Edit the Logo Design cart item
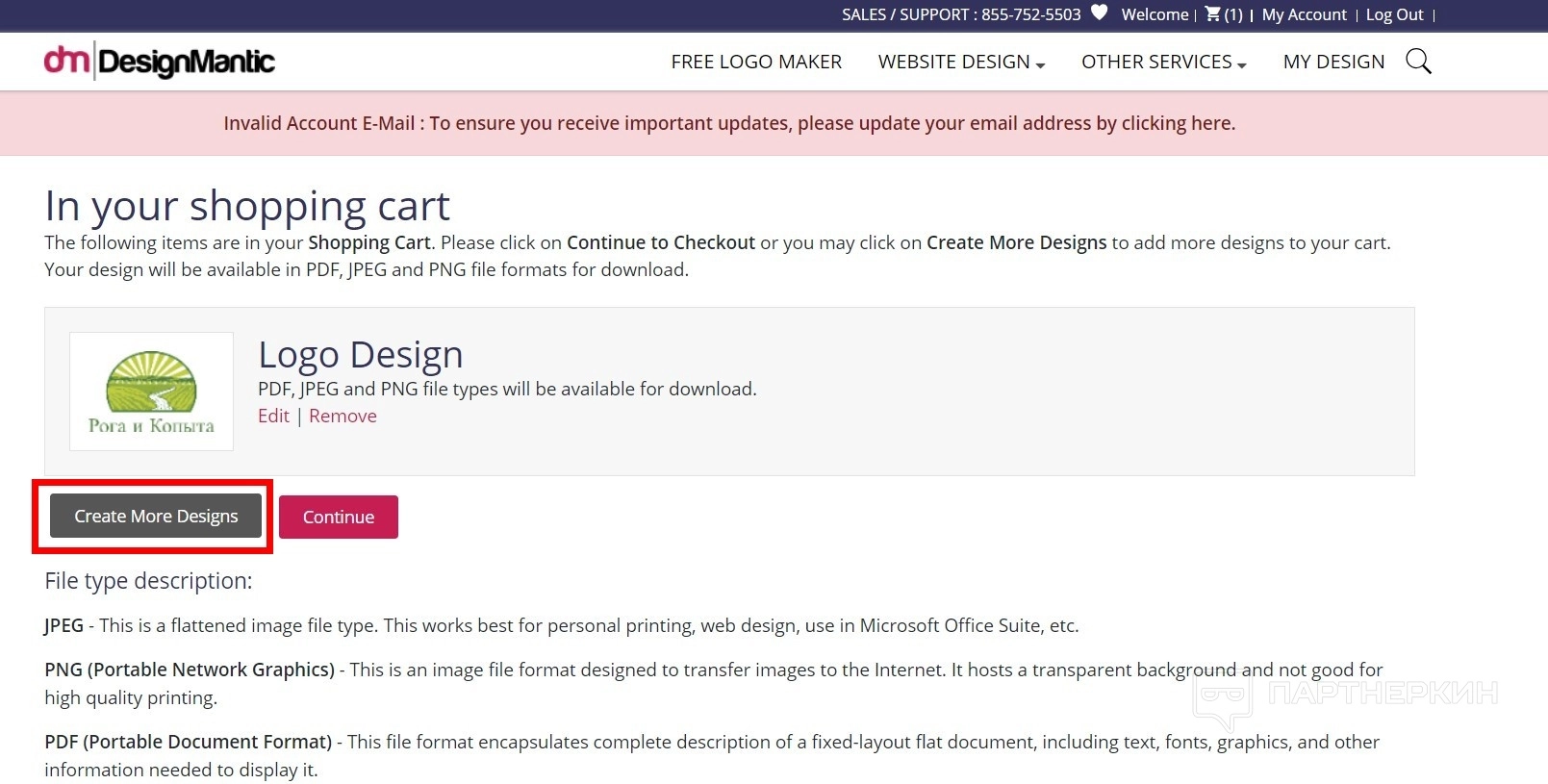Image resolution: width=1548 pixels, height=784 pixels. coord(273,416)
